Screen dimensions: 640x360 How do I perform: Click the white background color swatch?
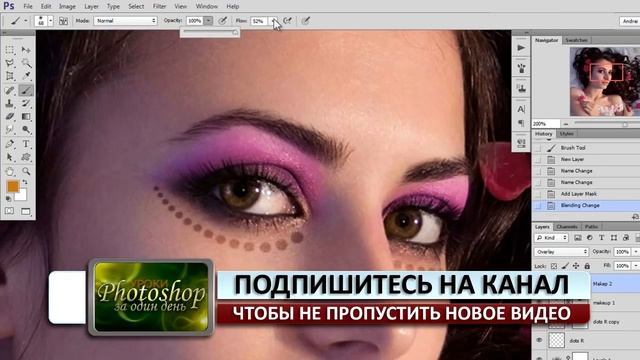point(22,196)
